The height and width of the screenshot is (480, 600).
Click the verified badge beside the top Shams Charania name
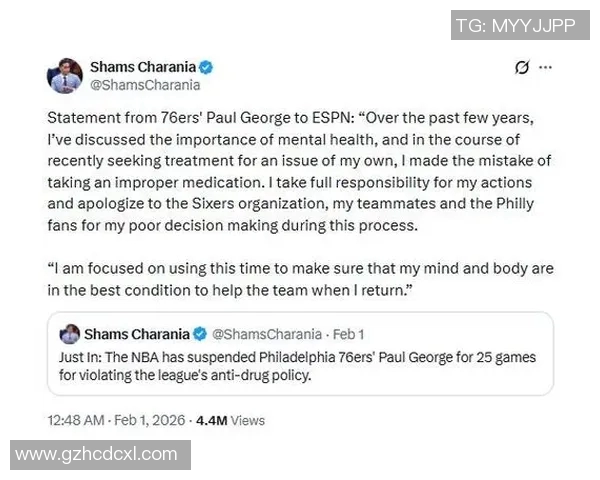coord(205,68)
